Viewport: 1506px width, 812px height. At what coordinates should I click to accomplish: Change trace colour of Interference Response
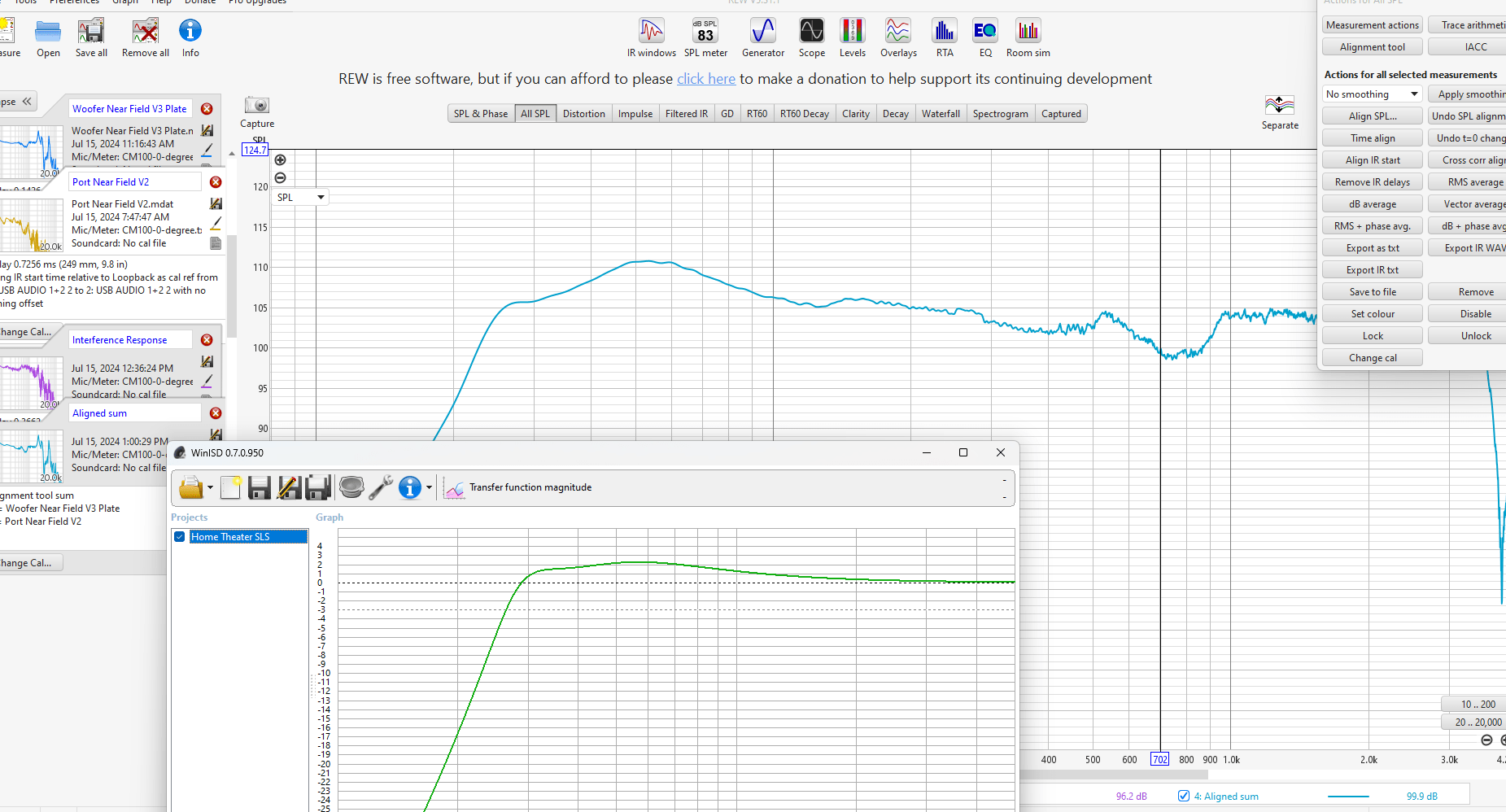(x=207, y=381)
